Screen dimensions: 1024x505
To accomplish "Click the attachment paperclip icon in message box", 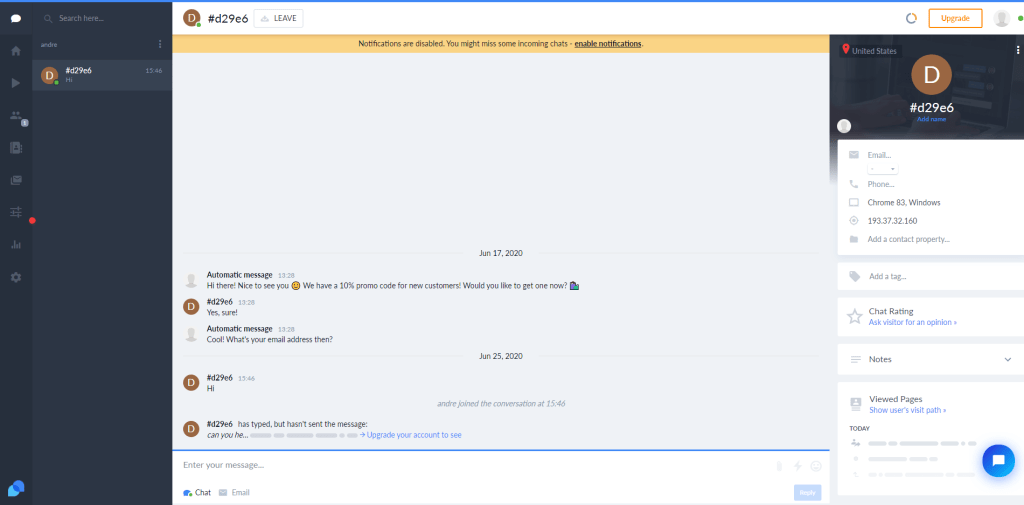I will pos(779,466).
